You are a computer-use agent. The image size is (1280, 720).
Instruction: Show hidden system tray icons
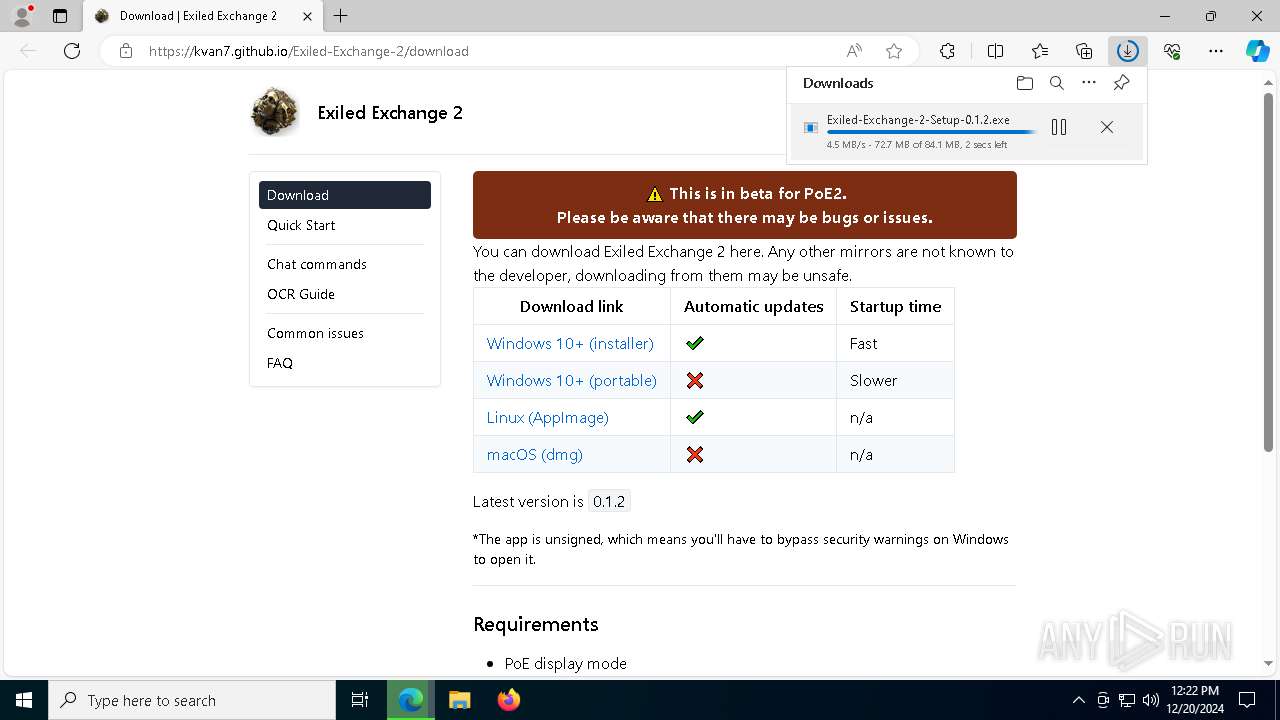(x=1079, y=700)
